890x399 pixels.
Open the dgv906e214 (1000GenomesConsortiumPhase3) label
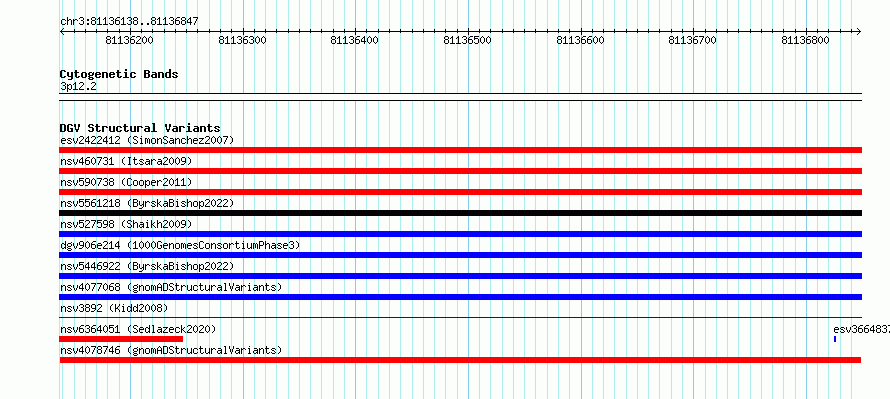[x=180, y=245]
